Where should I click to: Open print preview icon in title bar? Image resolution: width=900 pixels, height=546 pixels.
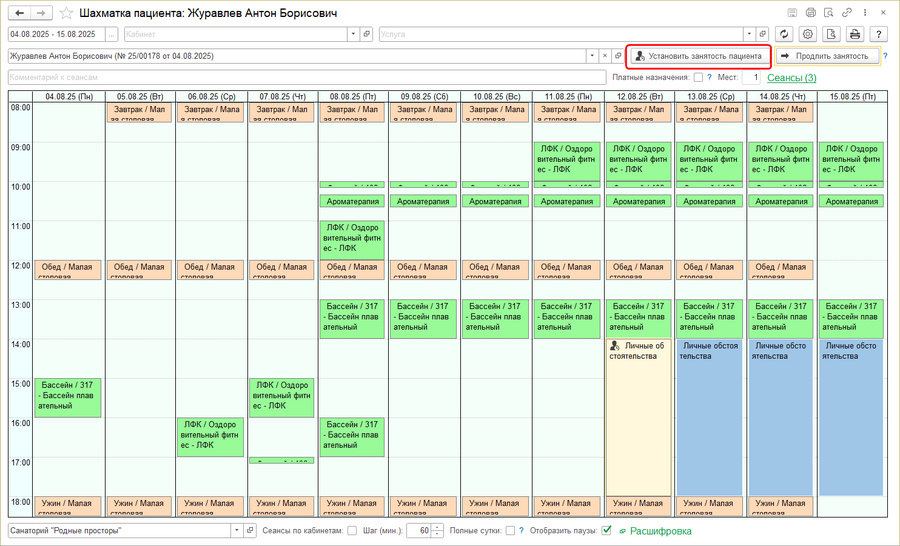pos(828,13)
